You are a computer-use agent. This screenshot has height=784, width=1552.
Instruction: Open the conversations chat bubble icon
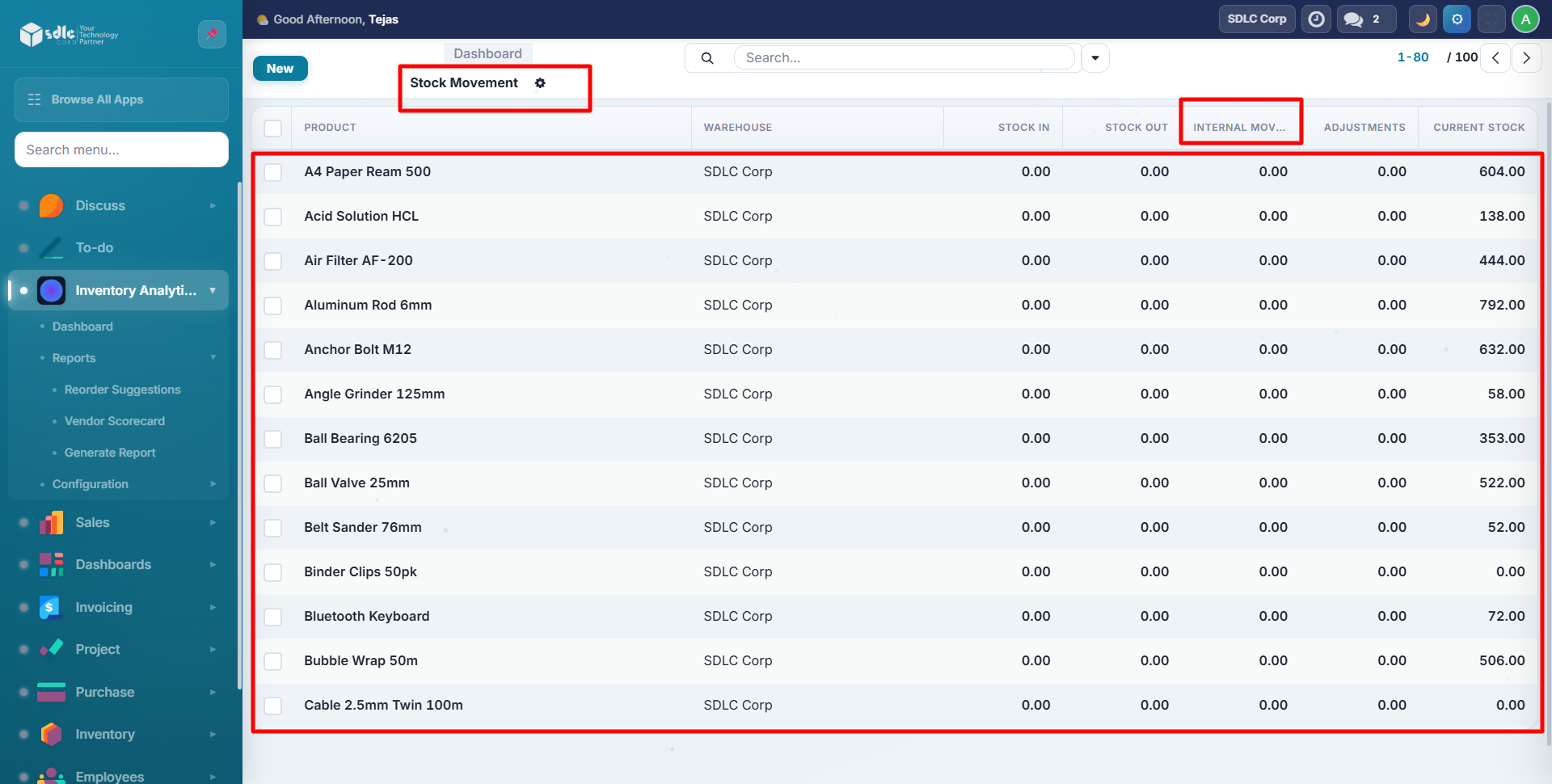click(1354, 19)
